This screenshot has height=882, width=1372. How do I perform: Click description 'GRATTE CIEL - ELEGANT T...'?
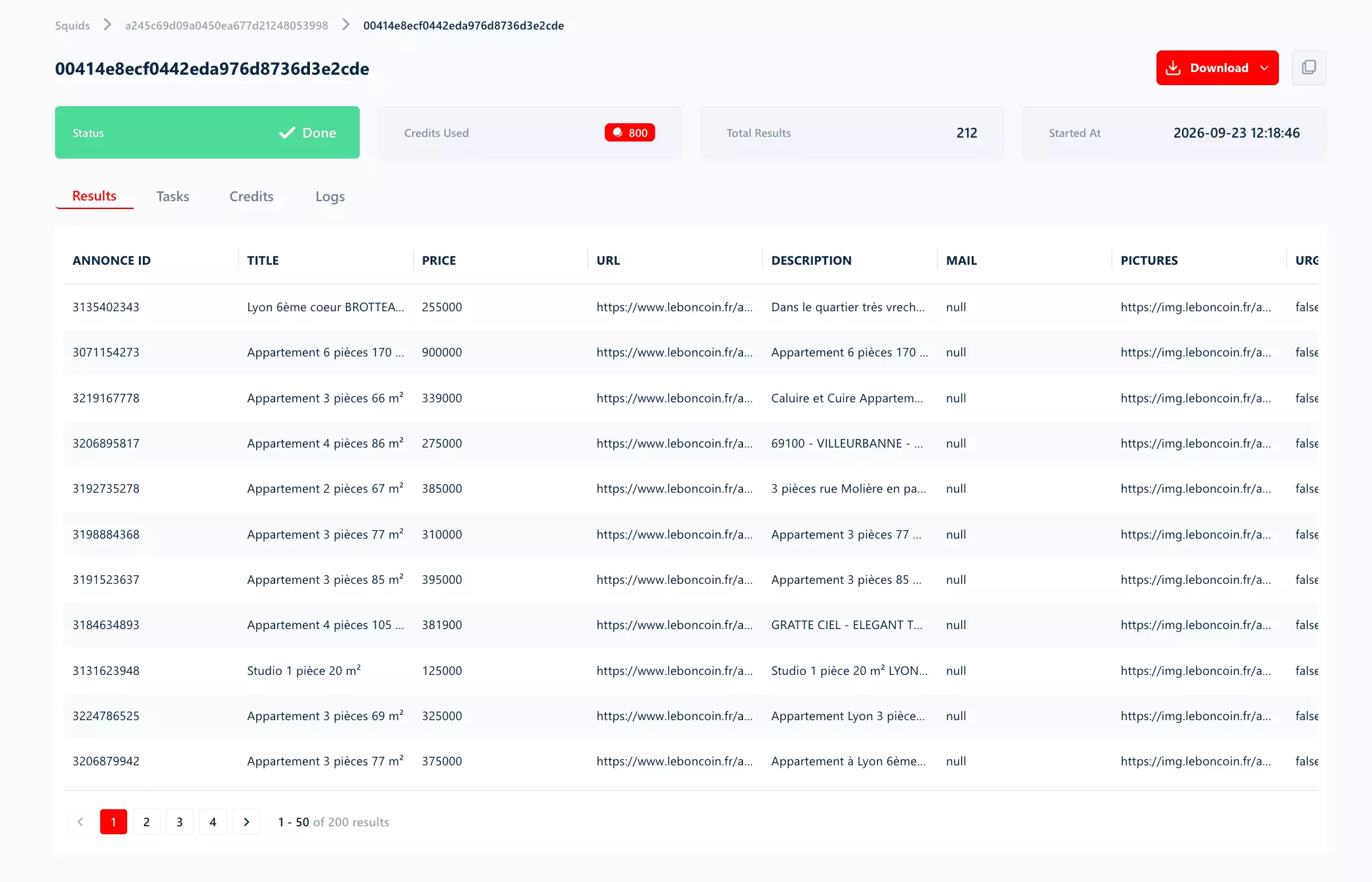pos(847,624)
